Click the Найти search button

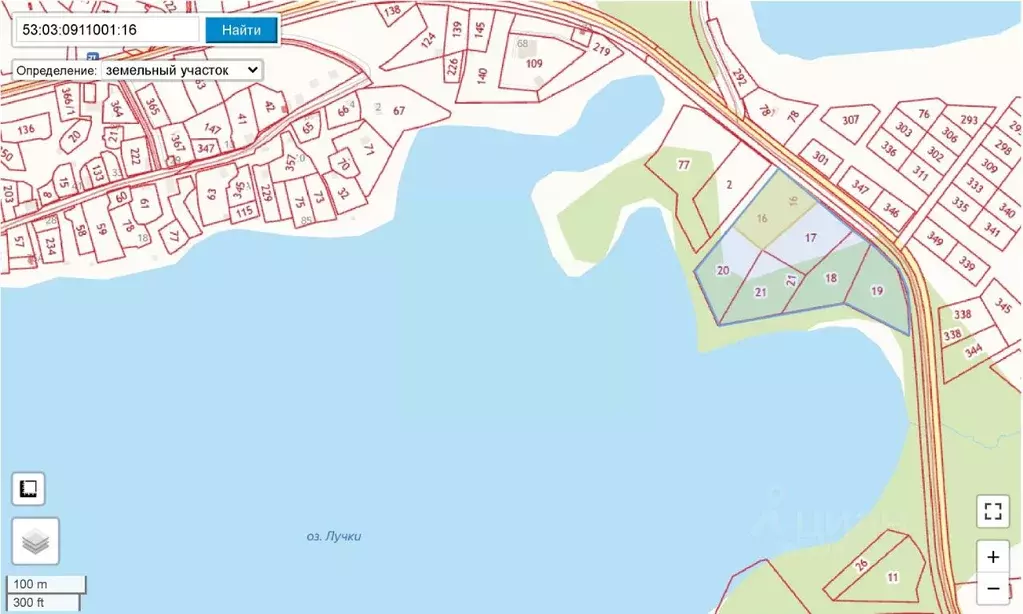(241, 30)
